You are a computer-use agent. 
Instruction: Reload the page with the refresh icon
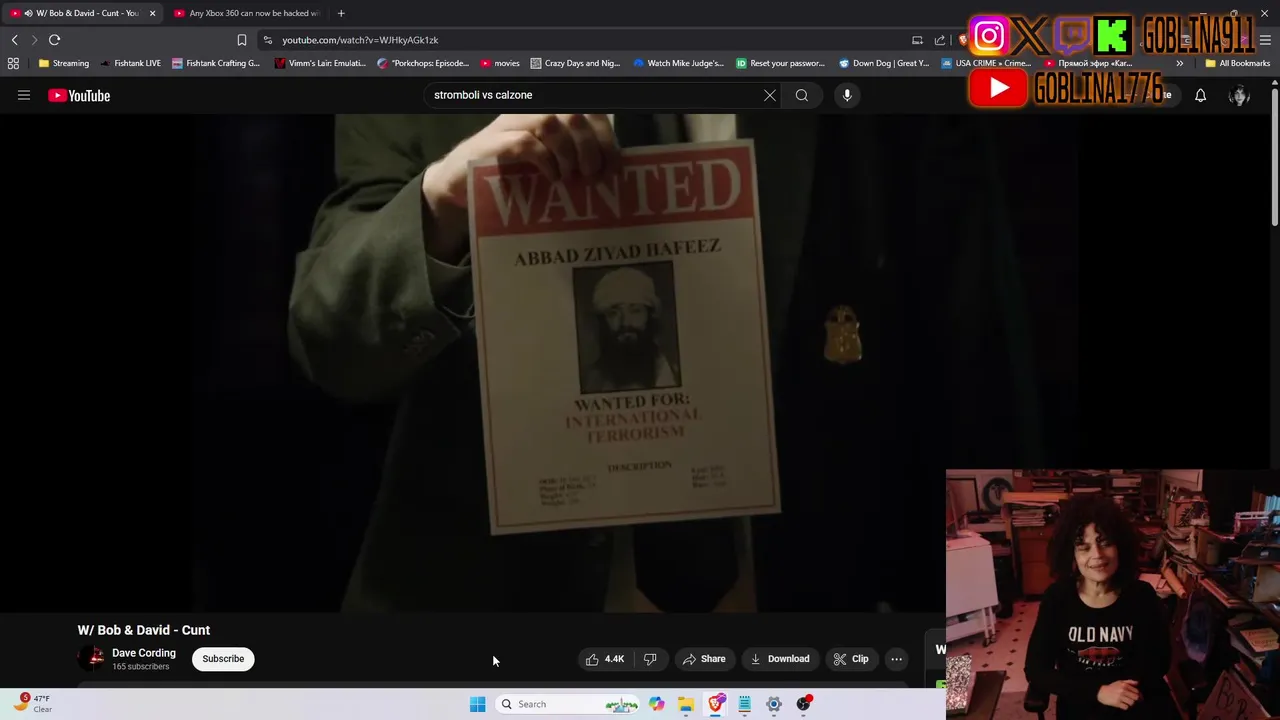pos(54,40)
